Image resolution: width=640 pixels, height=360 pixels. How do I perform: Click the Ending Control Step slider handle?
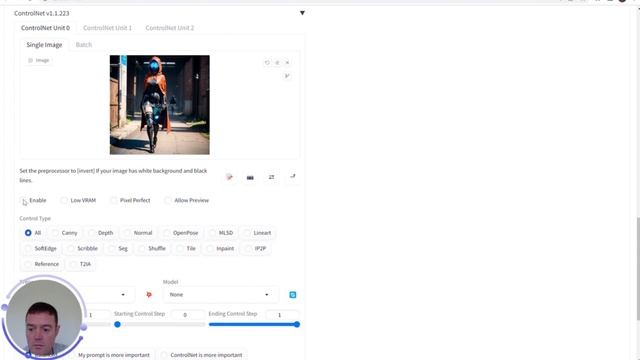297,324
